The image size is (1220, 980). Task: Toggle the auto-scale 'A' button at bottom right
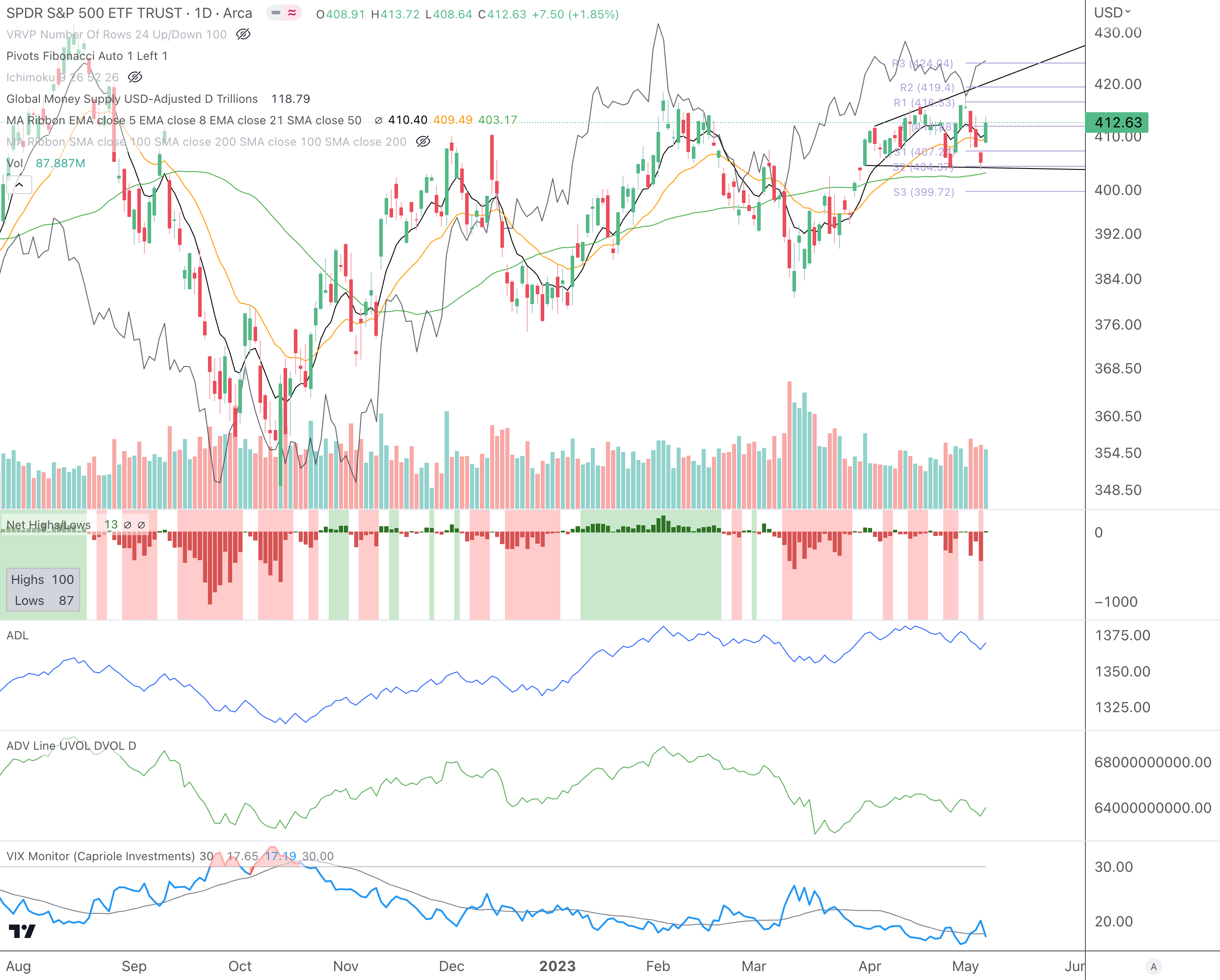click(x=1153, y=967)
